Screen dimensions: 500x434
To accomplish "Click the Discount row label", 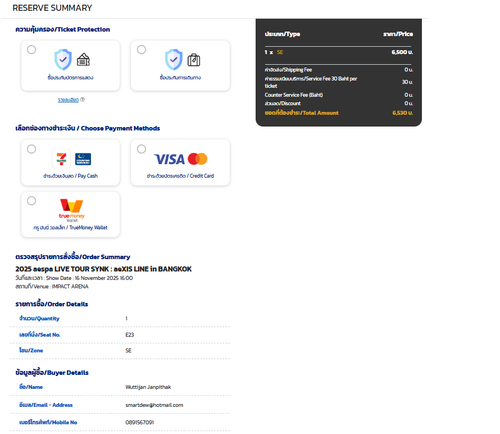I will click(283, 103).
